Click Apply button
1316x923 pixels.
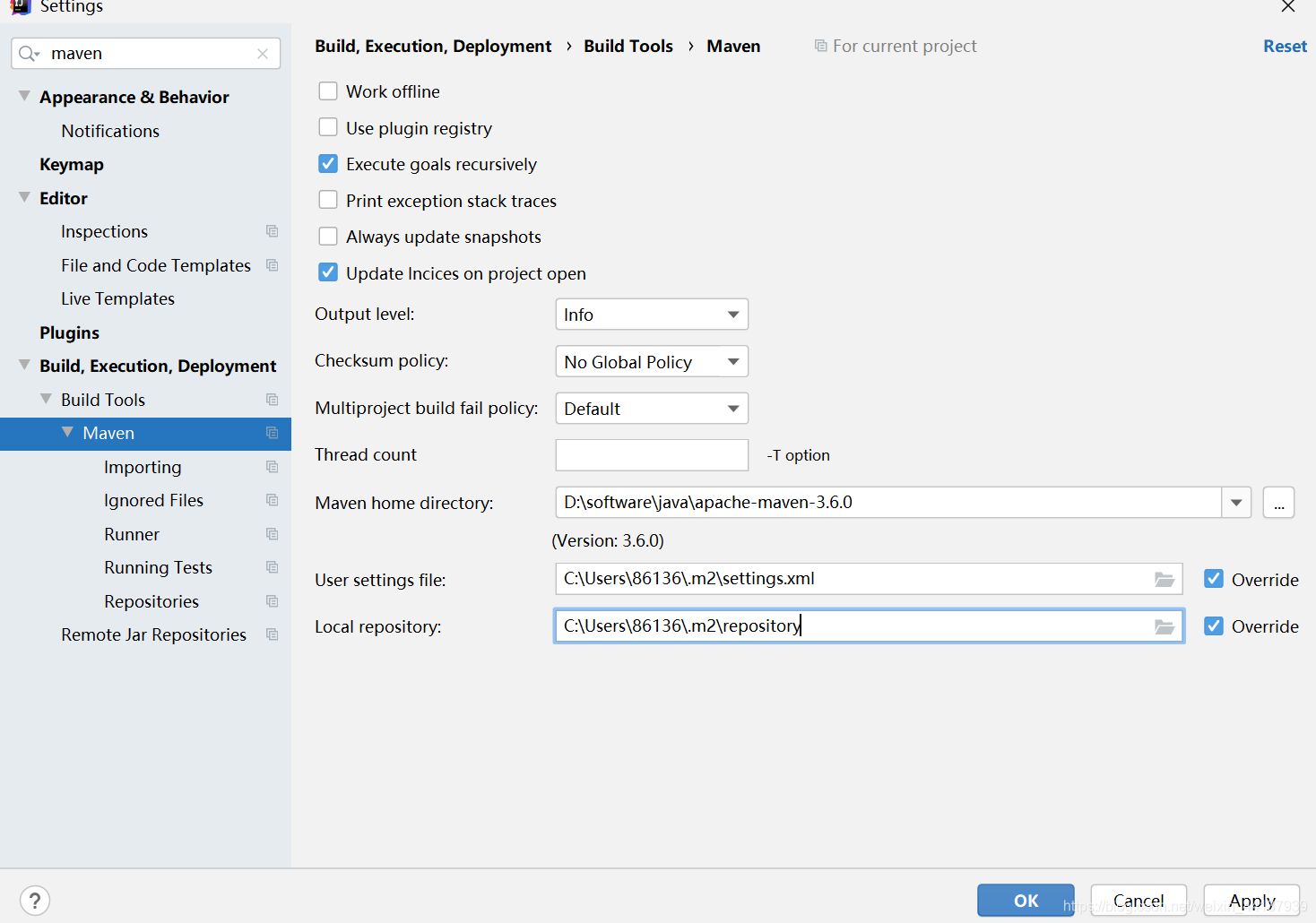tap(1251, 901)
